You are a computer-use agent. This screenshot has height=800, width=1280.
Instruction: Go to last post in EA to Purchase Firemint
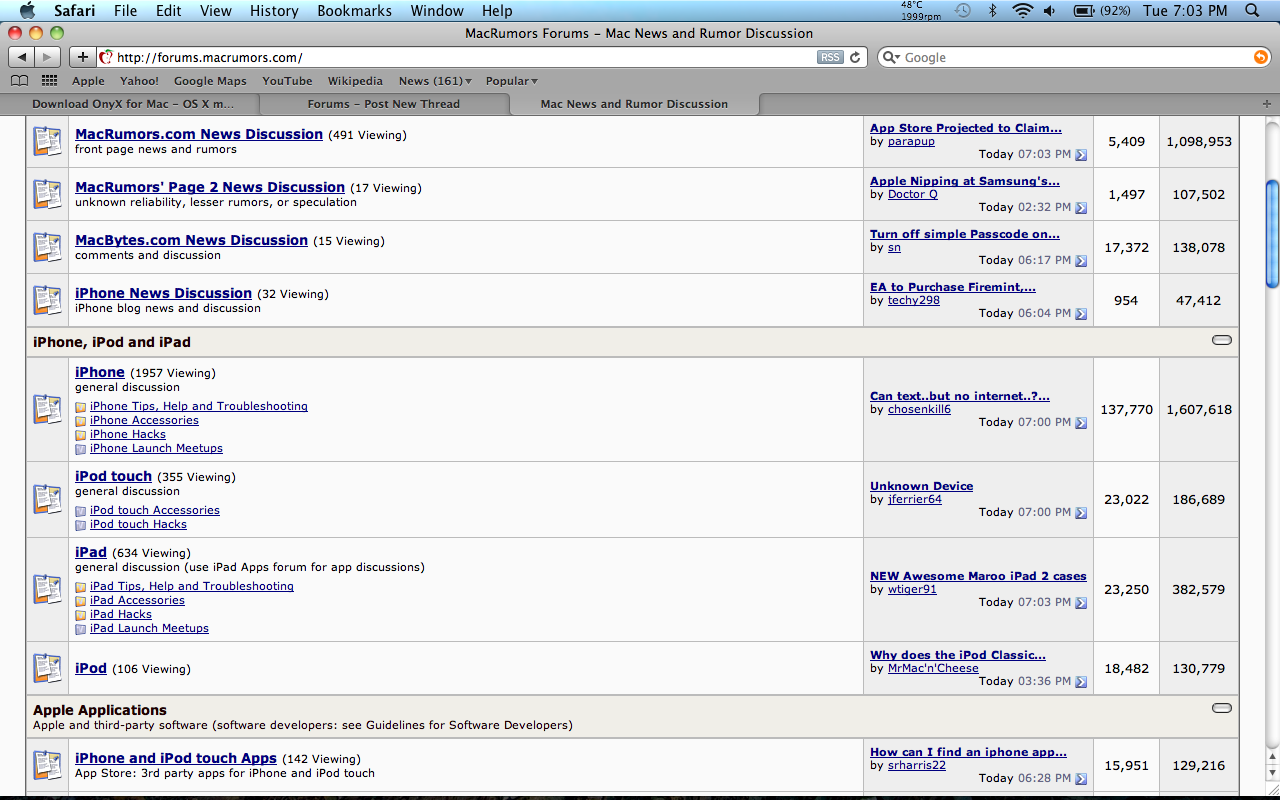click(x=1081, y=314)
